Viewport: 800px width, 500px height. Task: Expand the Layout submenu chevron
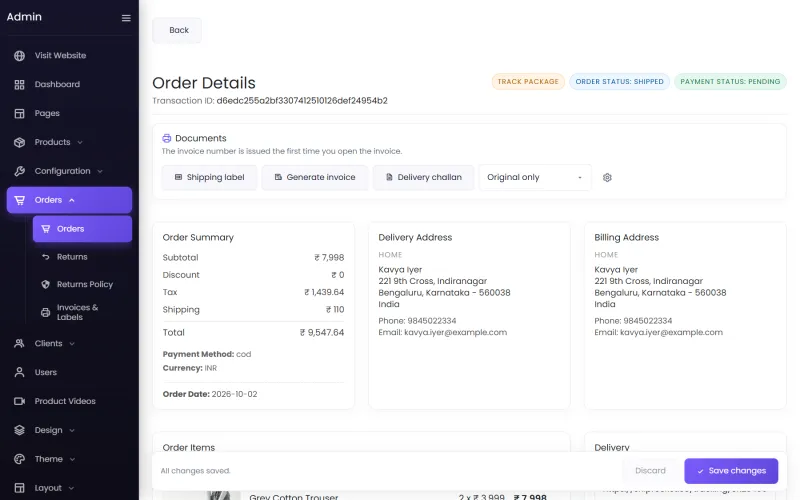tap(71, 488)
